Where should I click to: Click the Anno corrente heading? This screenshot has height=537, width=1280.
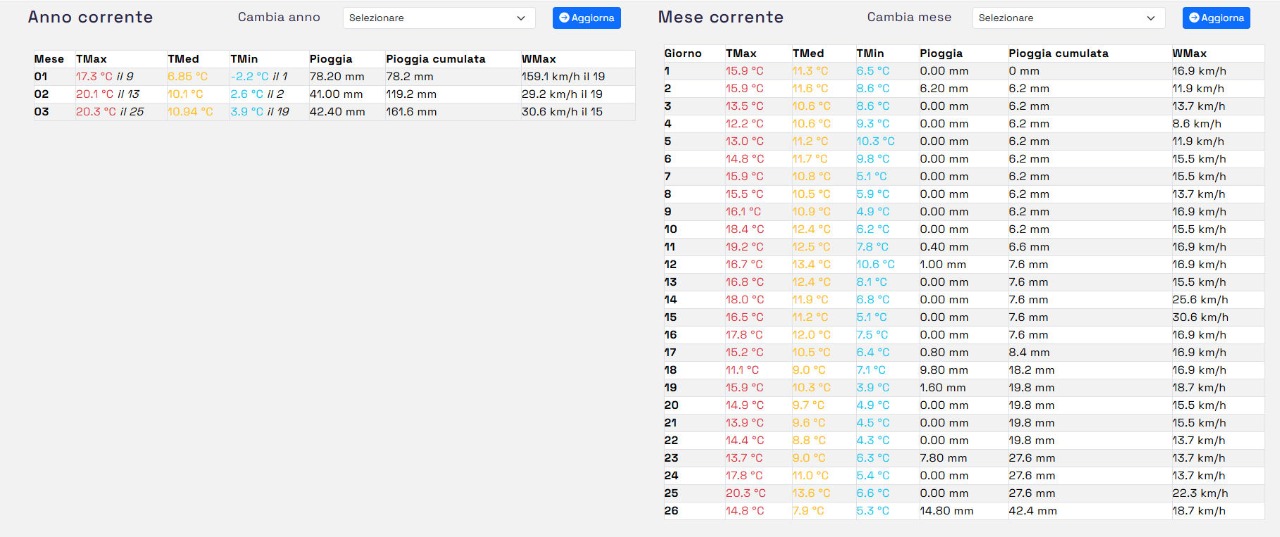coord(90,17)
